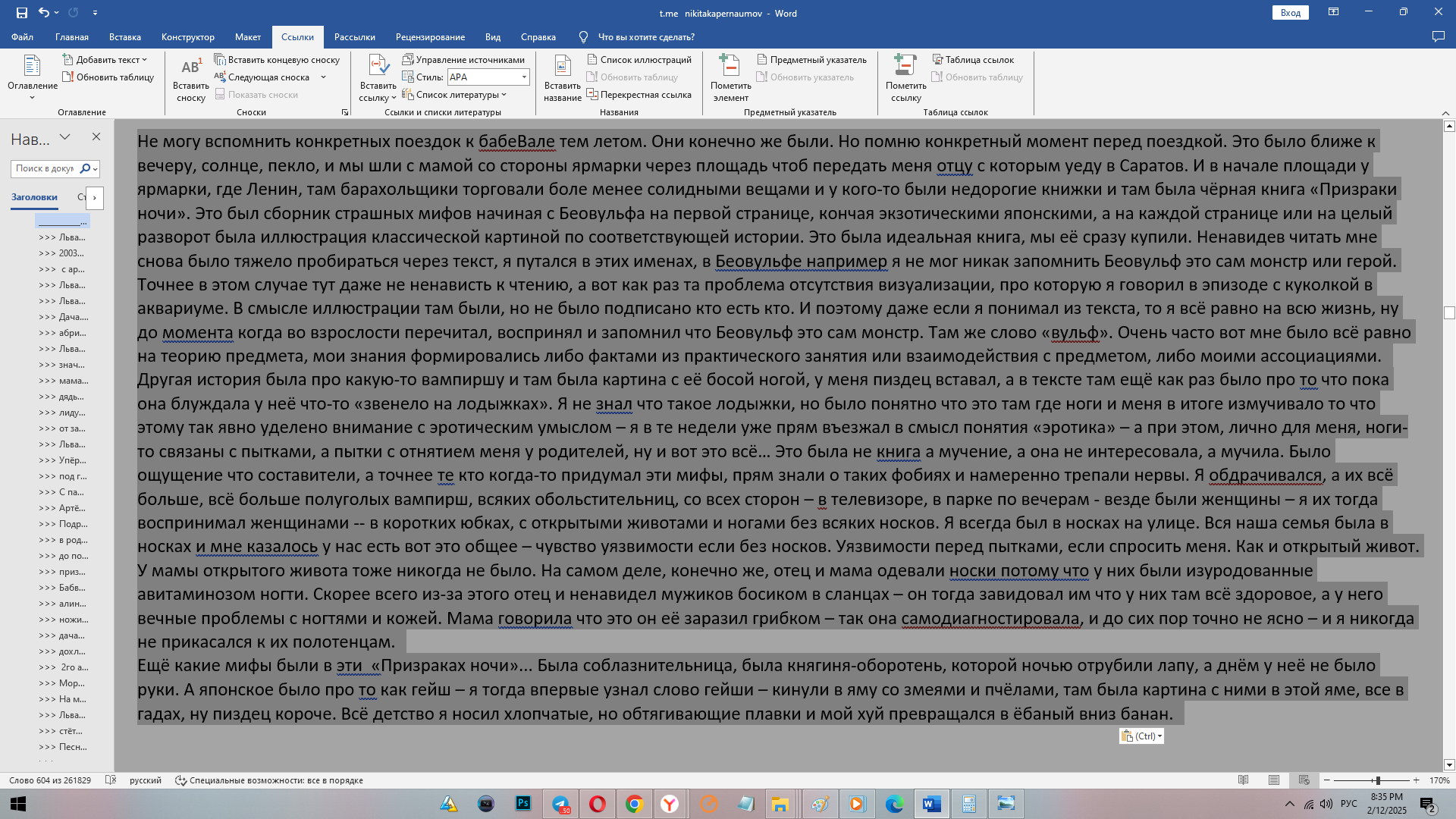The width and height of the screenshot is (1456, 819).
Task: Save the document with the floppy icon
Action: (21, 13)
